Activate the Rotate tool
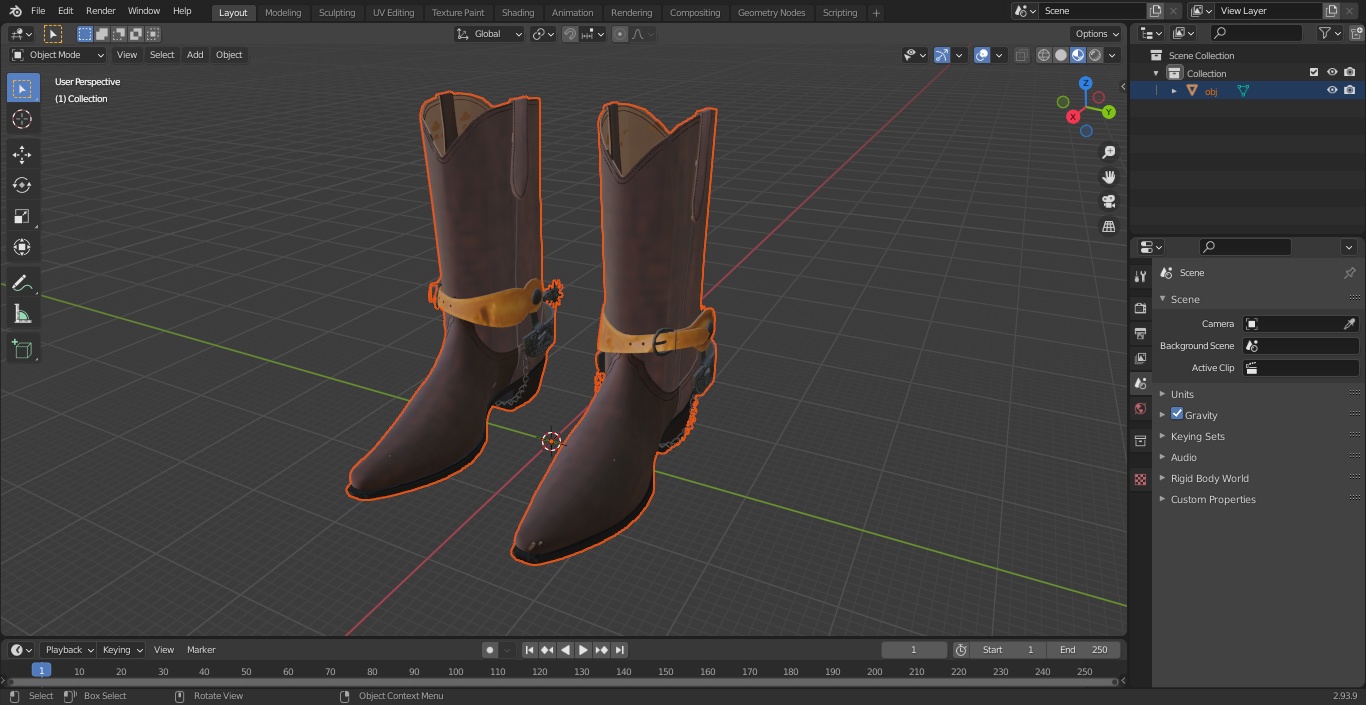 tap(22, 185)
